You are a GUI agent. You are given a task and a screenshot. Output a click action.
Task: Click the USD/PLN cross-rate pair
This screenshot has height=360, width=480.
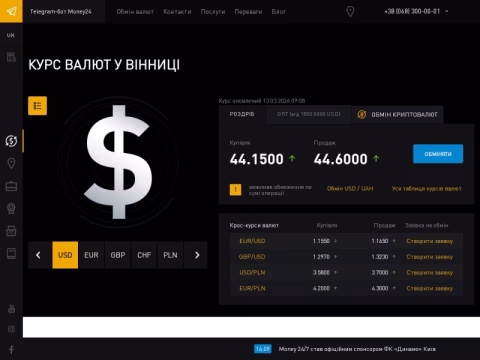[x=252, y=272]
